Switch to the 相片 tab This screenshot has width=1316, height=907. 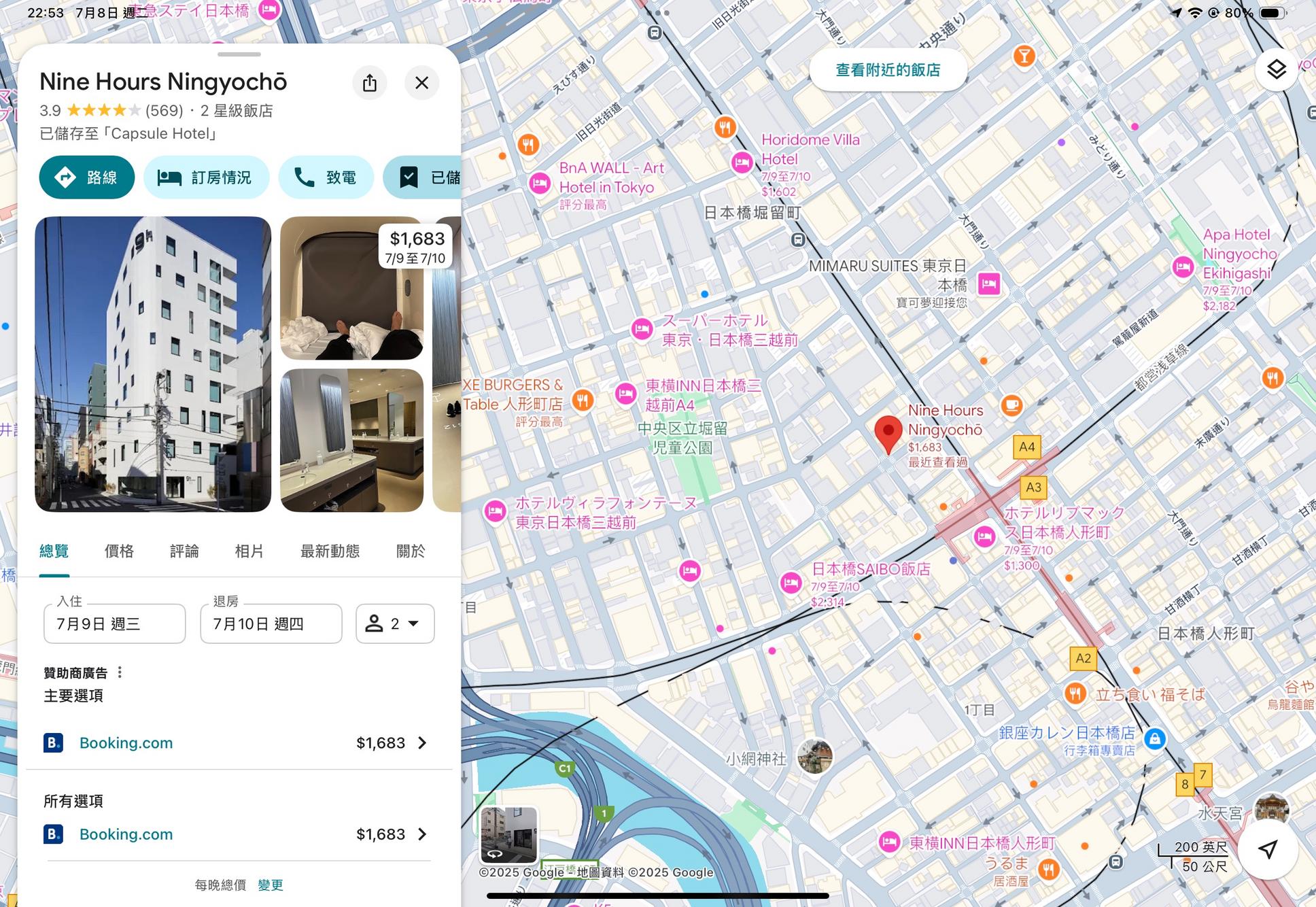[x=249, y=551]
